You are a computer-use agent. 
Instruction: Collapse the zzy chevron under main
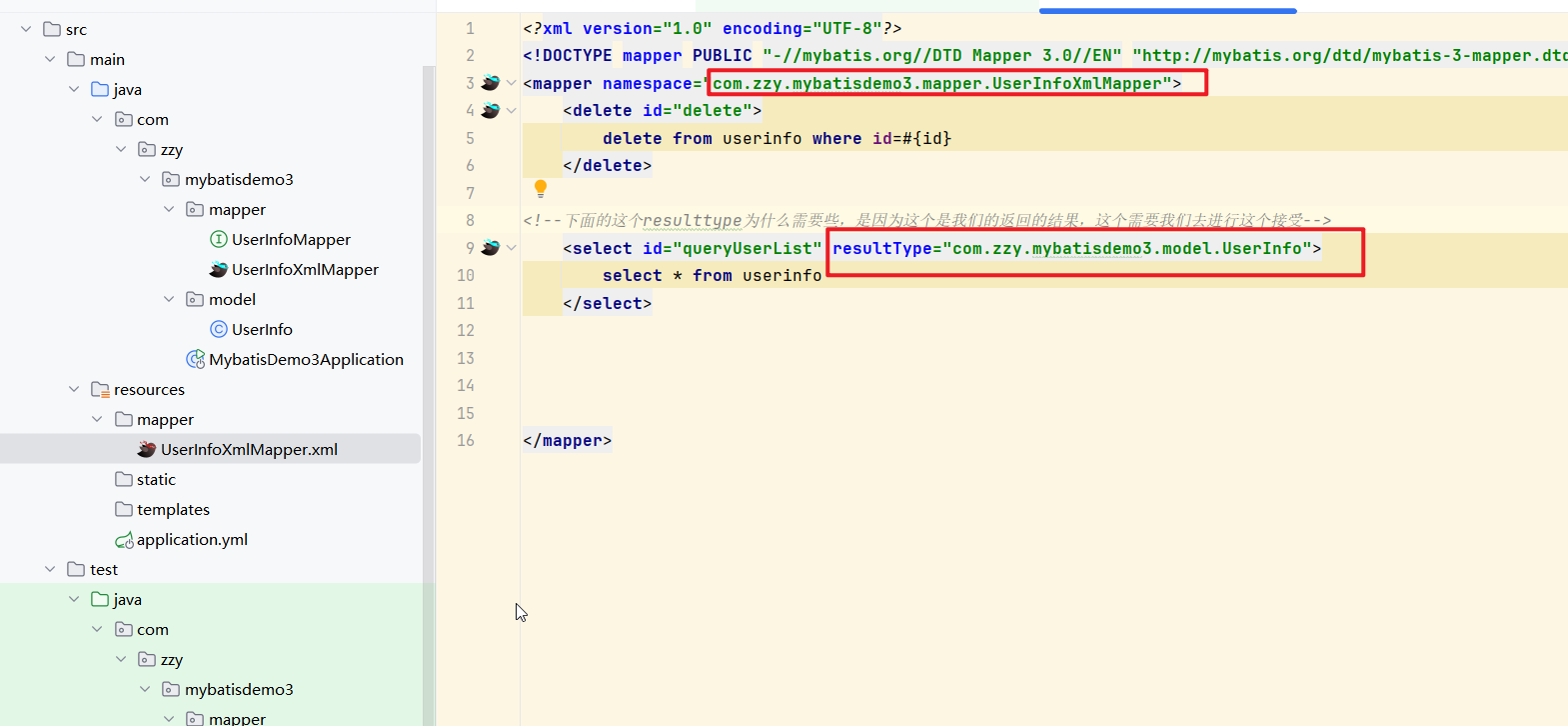(121, 149)
